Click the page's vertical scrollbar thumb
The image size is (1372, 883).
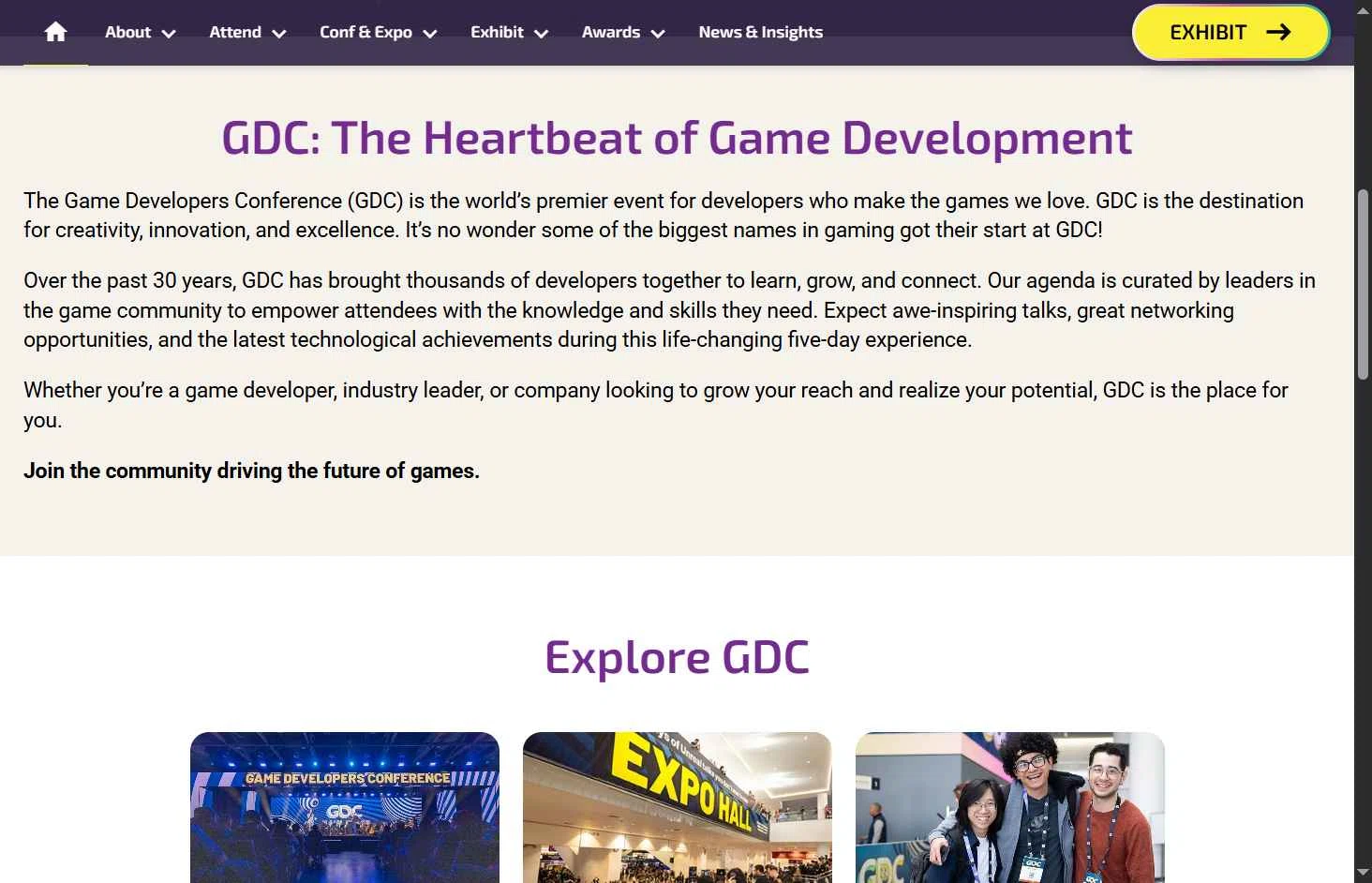(1363, 284)
